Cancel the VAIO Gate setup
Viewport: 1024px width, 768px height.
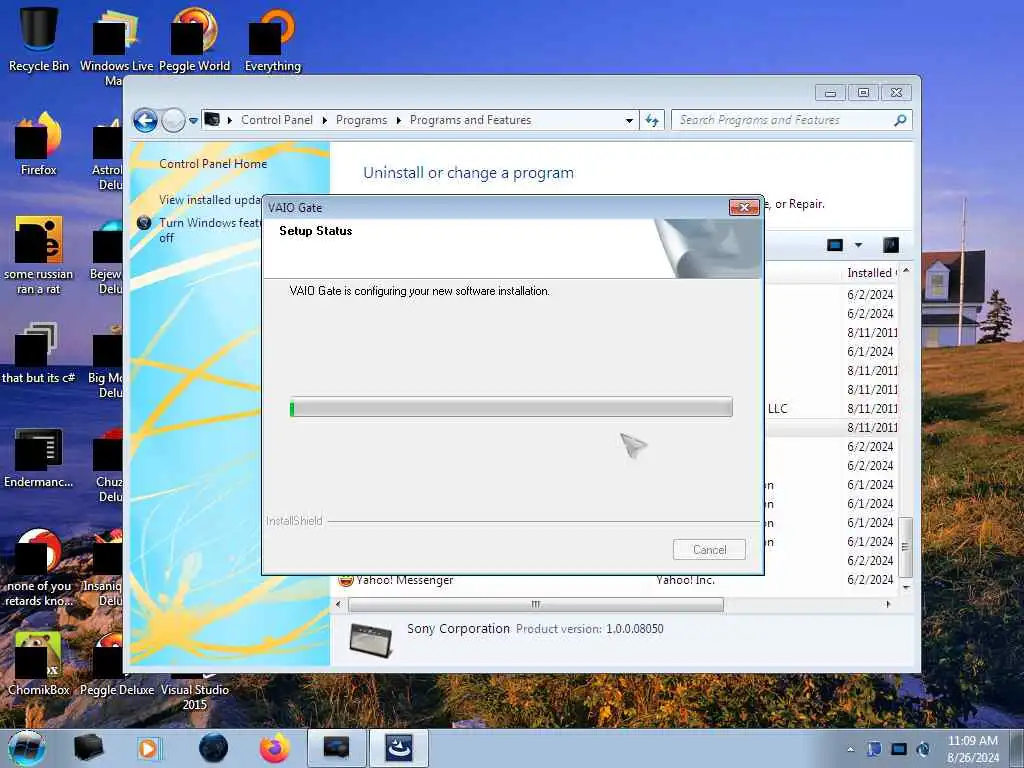709,550
